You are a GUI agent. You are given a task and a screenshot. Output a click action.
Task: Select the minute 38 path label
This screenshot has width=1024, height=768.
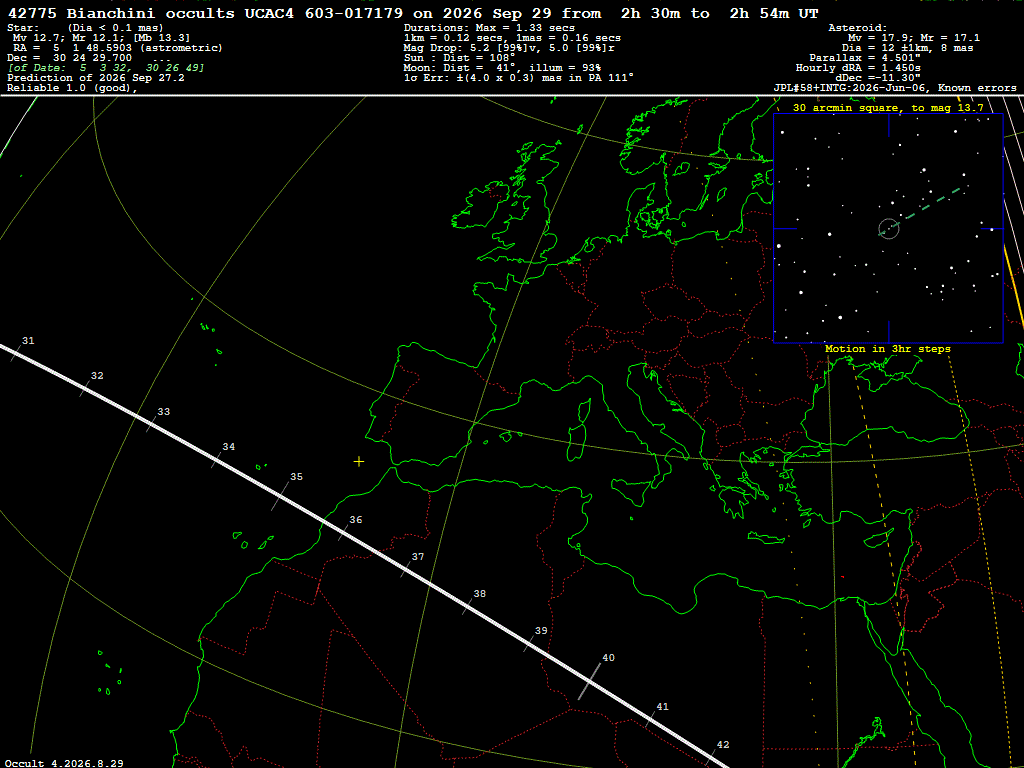[480, 594]
